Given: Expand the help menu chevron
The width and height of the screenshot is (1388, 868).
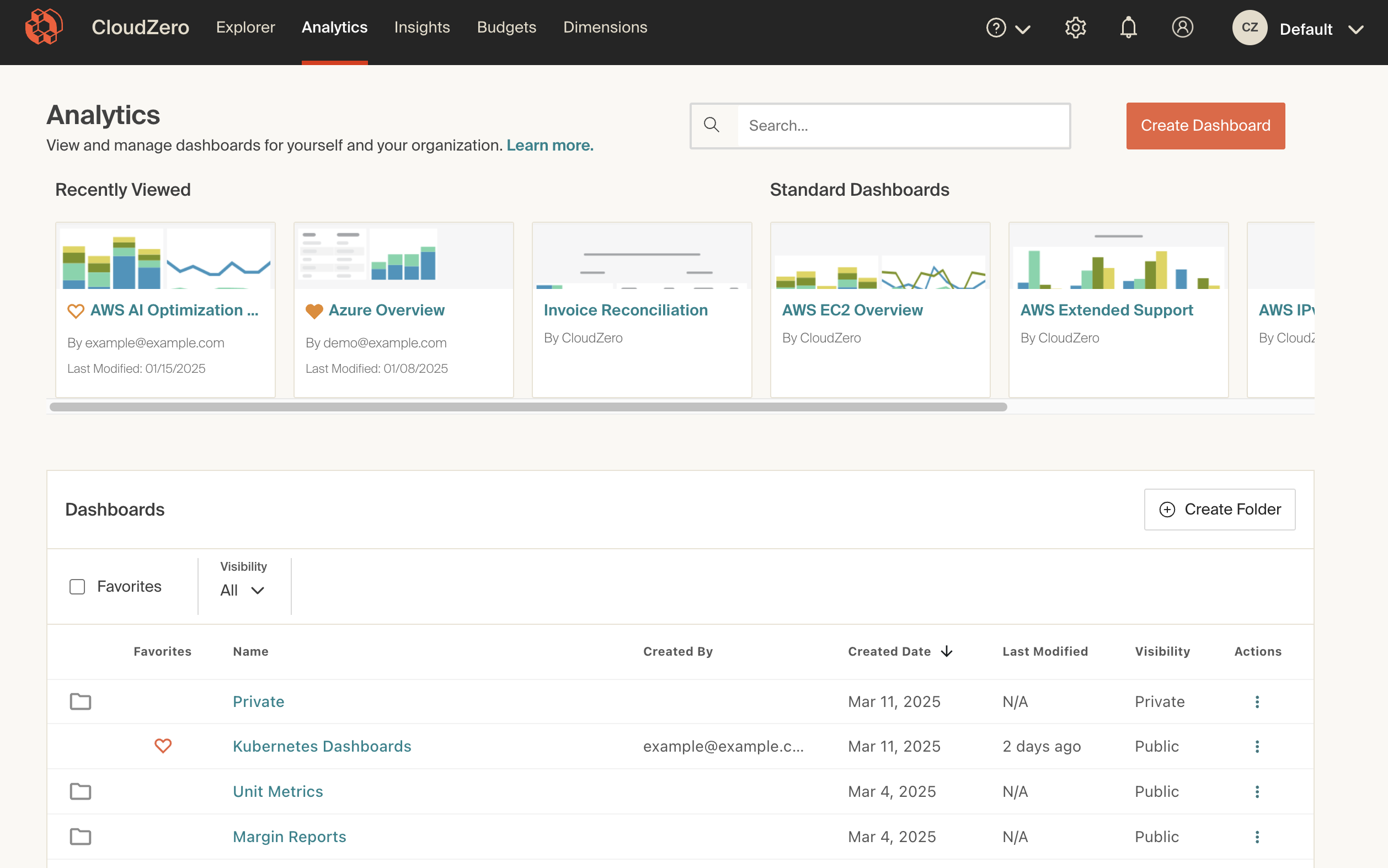Looking at the screenshot, I should pos(1023,29).
